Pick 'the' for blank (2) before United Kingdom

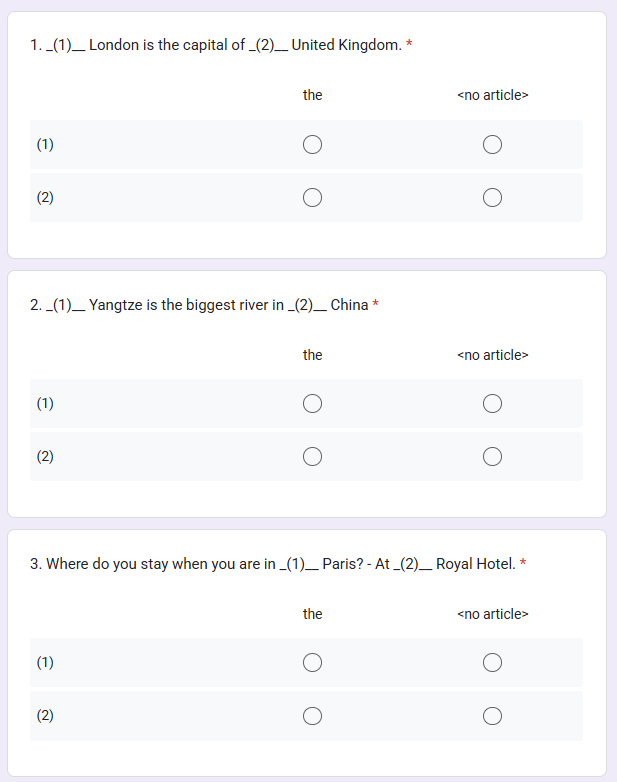(x=312, y=197)
